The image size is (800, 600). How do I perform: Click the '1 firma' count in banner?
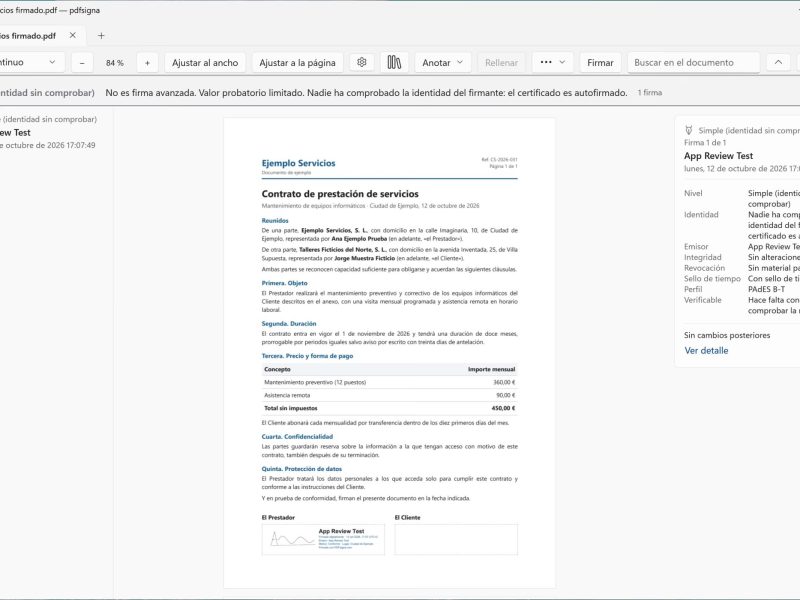[649, 92]
